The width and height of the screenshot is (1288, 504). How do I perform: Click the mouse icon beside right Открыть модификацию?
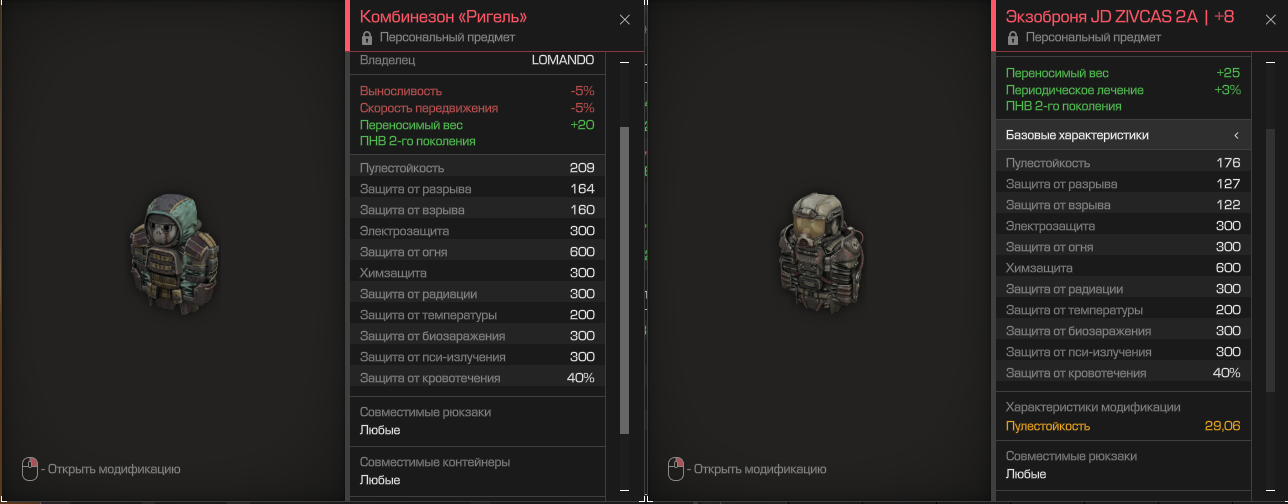676,468
